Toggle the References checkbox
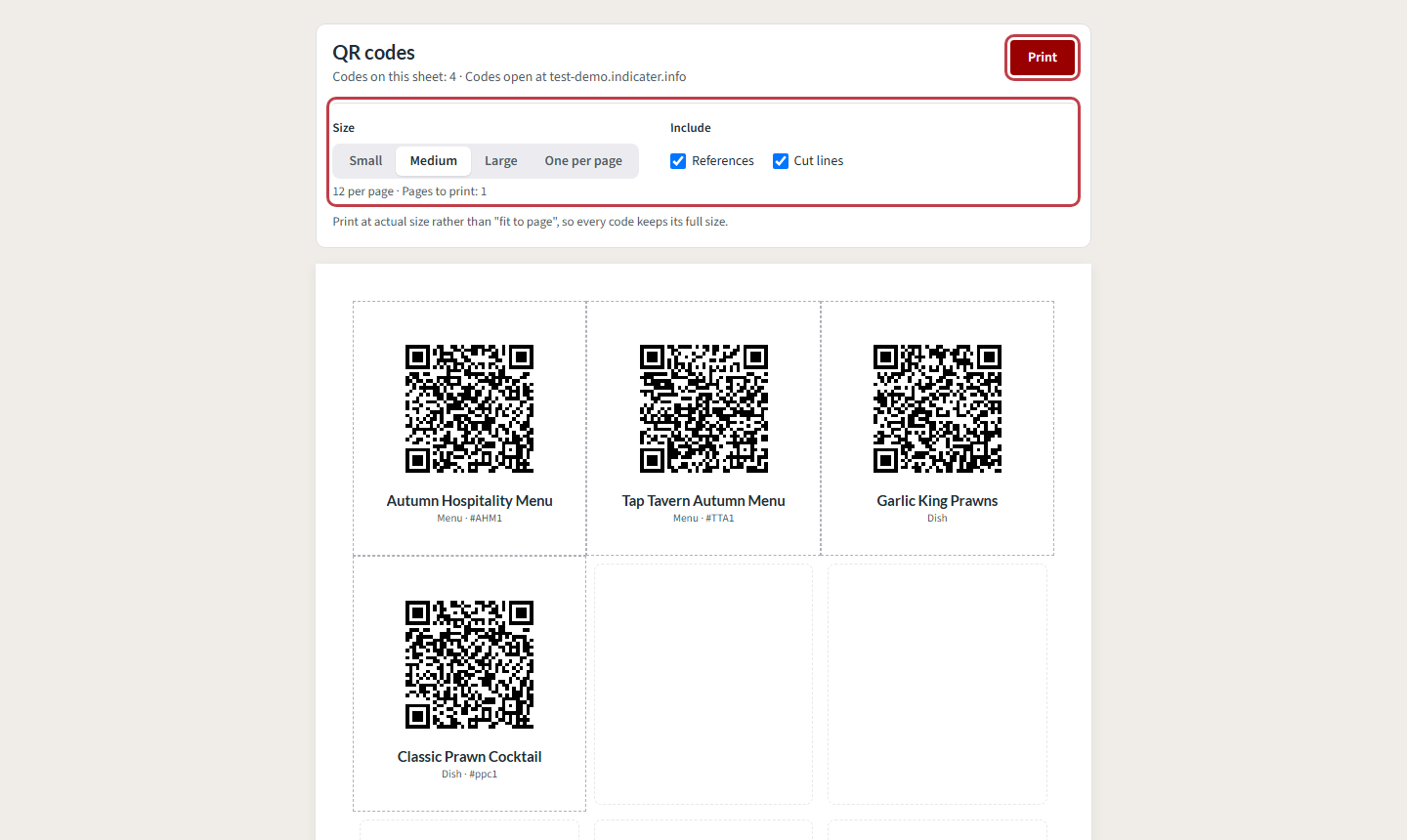The width and height of the screenshot is (1407, 840). 678,161
